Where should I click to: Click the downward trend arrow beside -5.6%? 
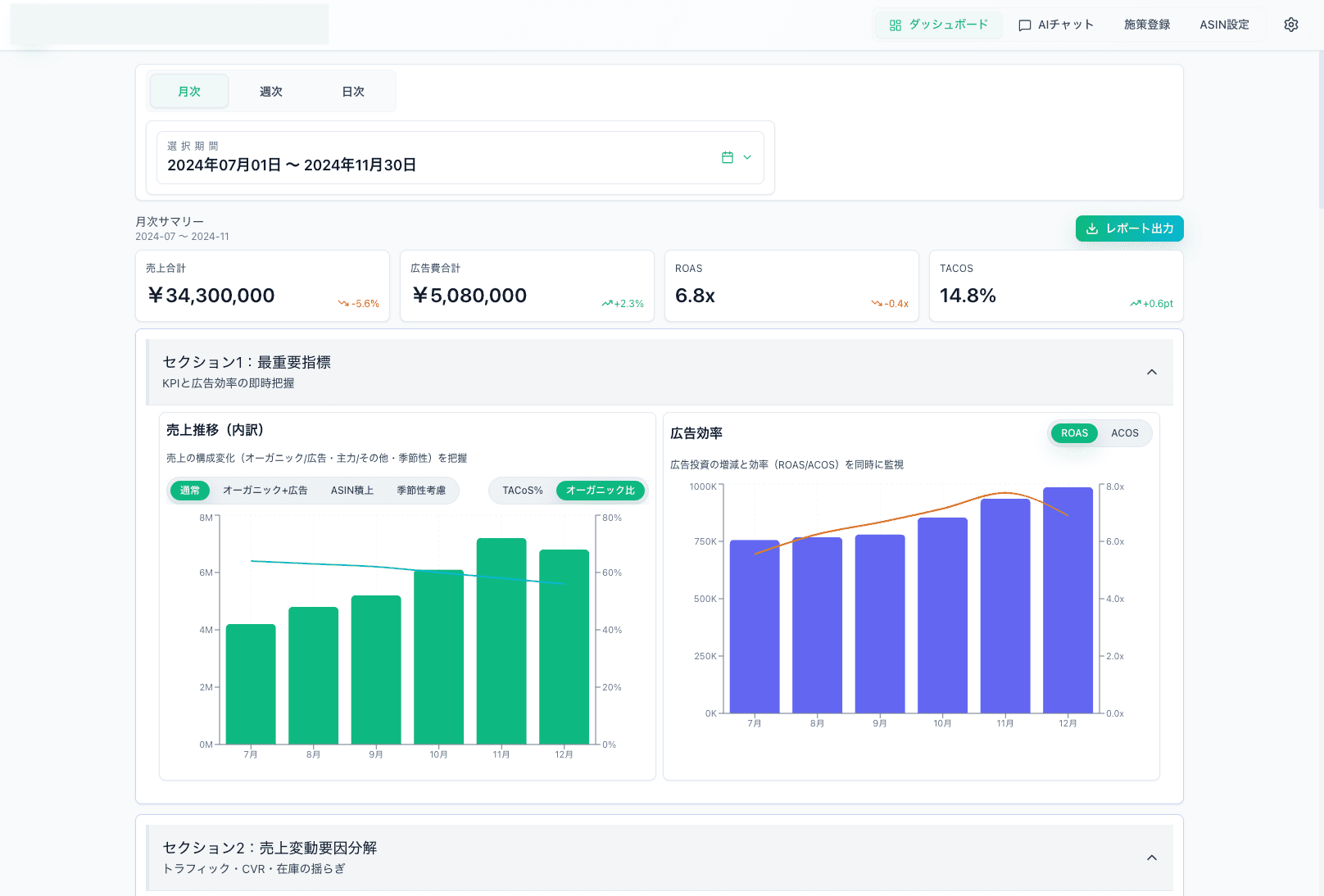pos(343,303)
